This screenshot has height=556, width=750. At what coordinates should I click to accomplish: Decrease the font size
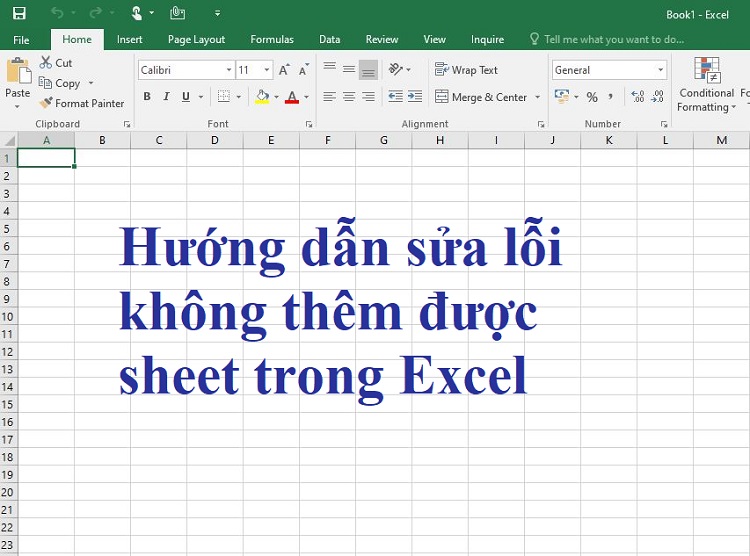click(304, 70)
